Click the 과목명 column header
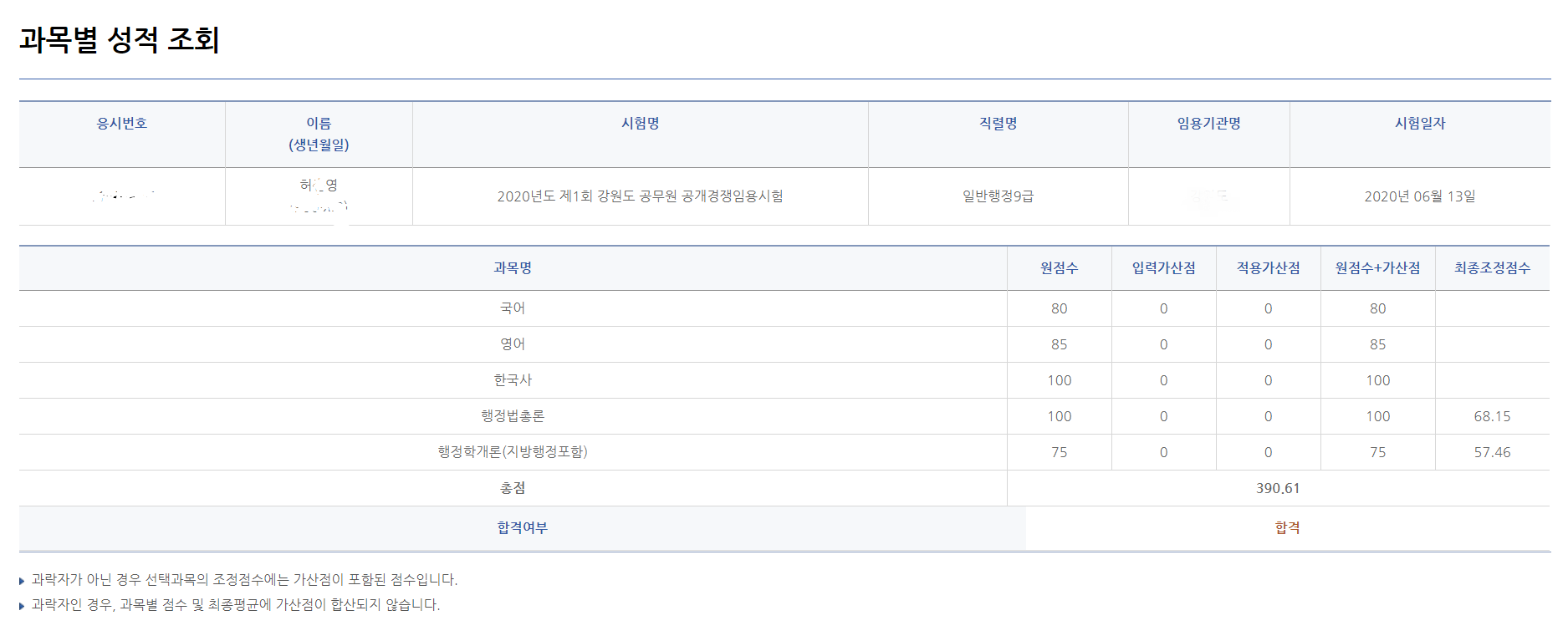Viewport: 1568px width, 636px height. click(x=513, y=268)
